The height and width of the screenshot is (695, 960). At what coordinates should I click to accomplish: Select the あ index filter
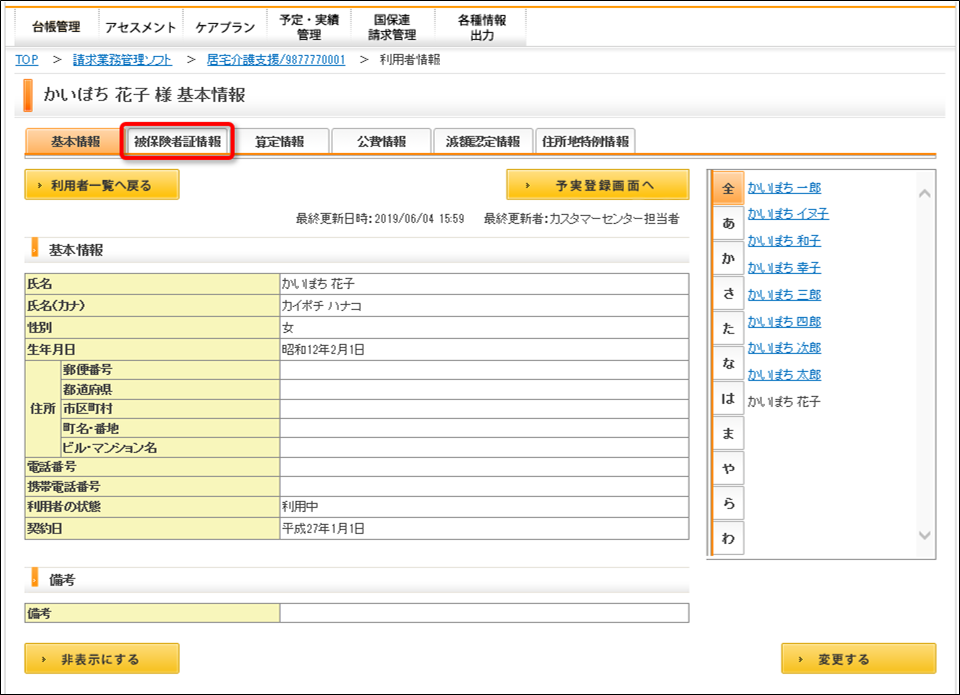click(728, 223)
